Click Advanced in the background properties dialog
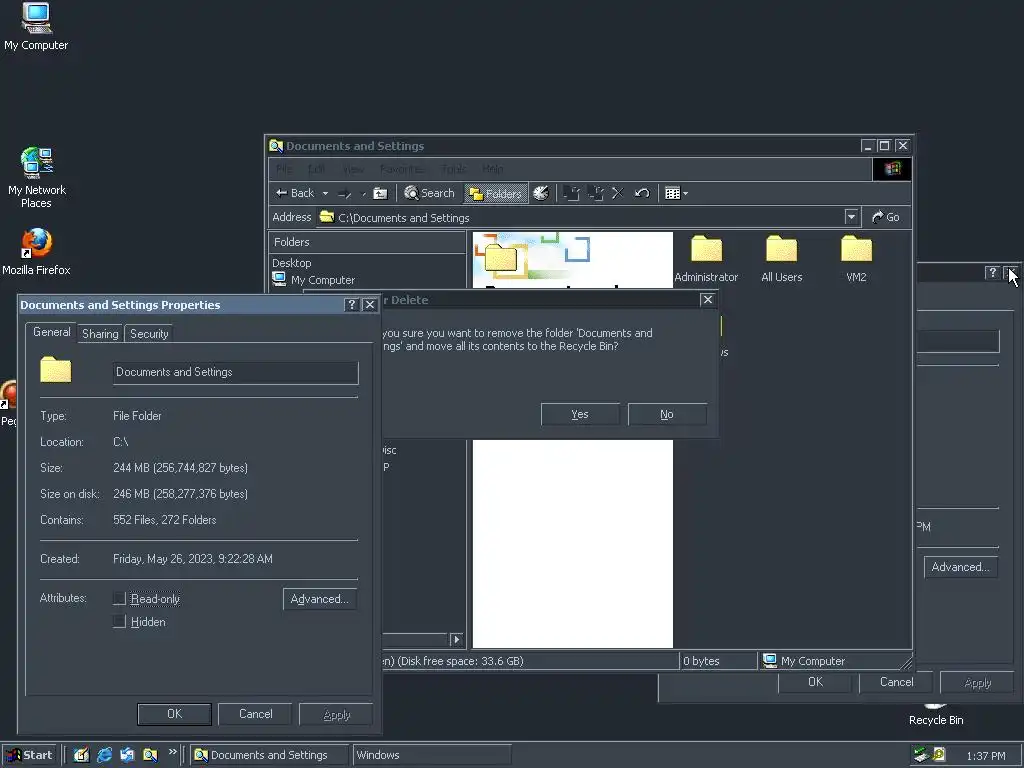 click(960, 567)
